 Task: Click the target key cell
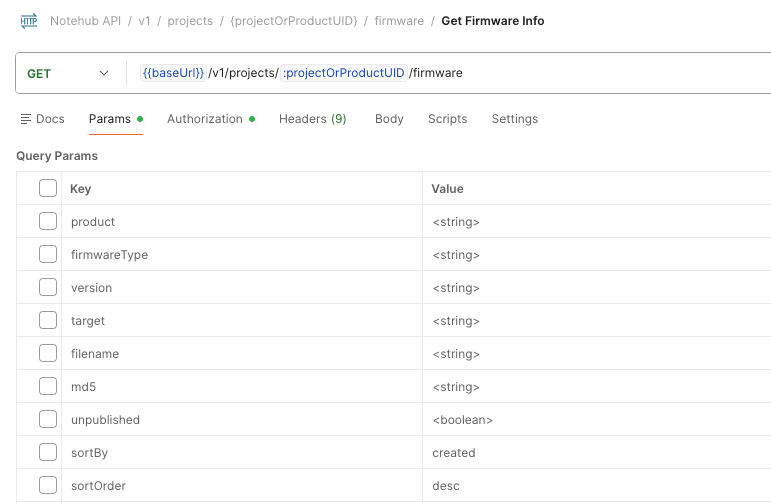pos(242,321)
